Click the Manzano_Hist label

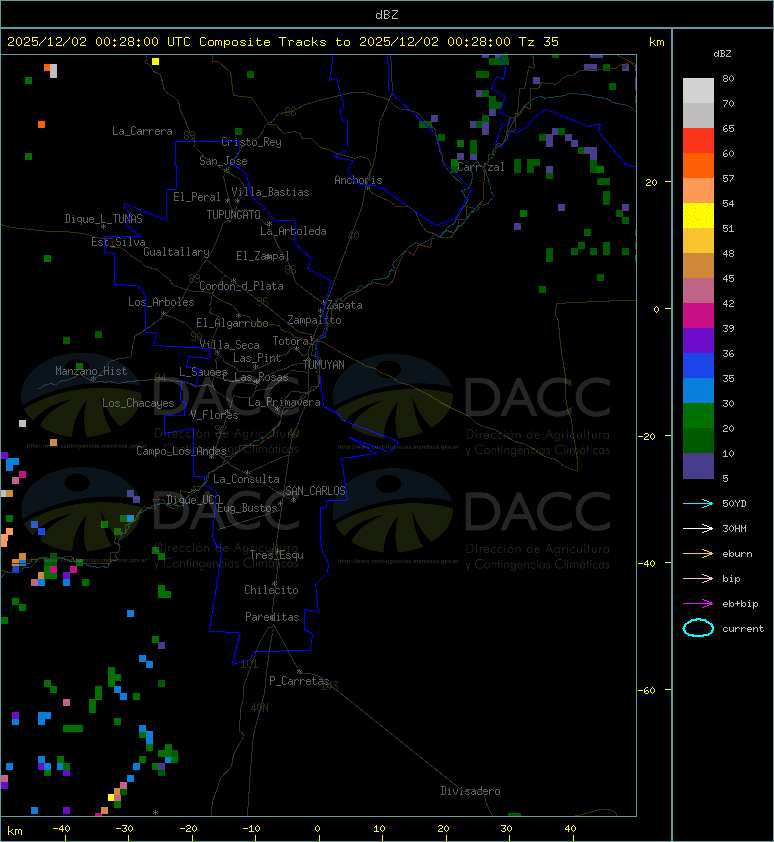tap(91, 371)
